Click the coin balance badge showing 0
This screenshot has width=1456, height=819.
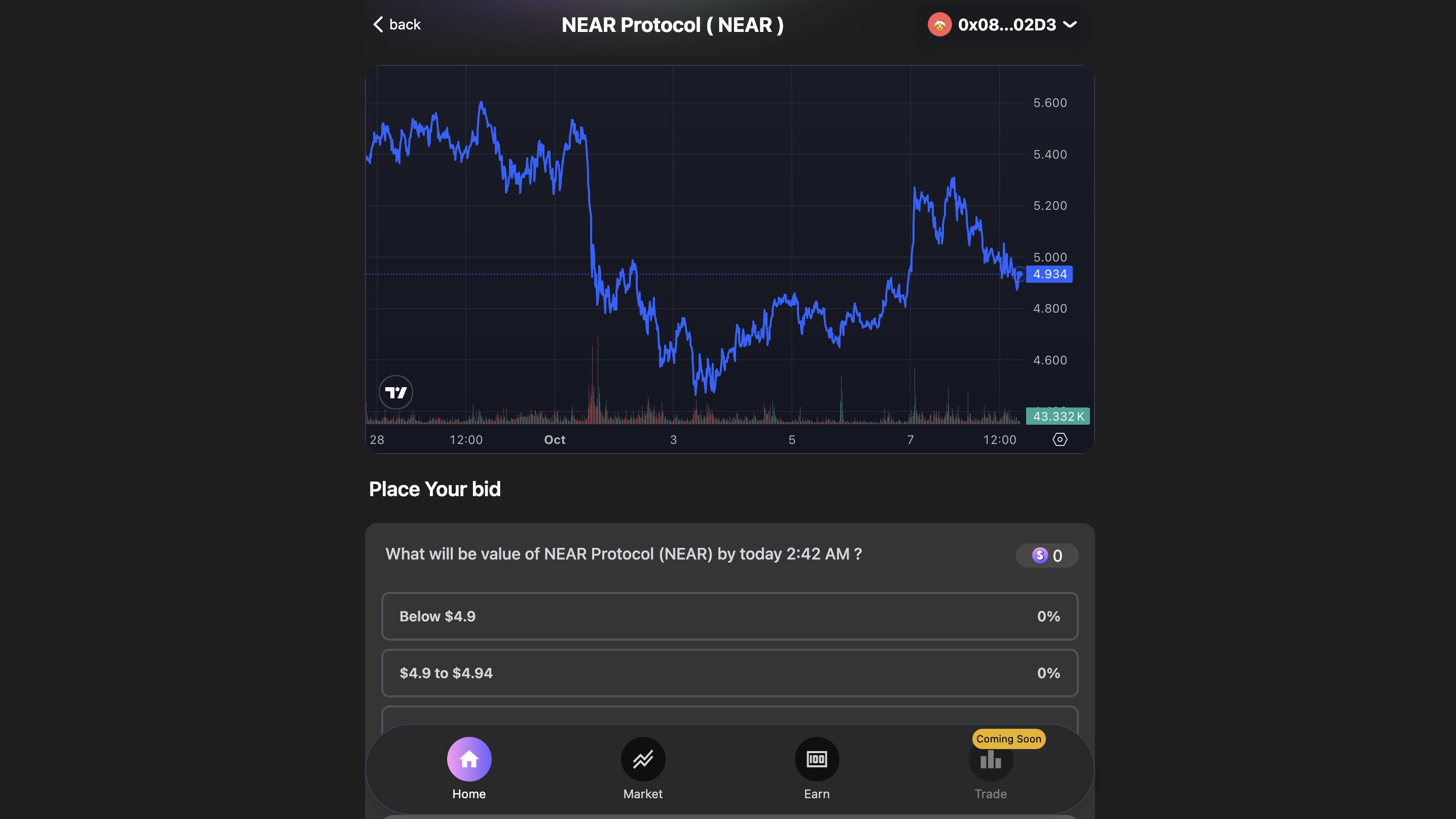pyautogui.click(x=1047, y=555)
